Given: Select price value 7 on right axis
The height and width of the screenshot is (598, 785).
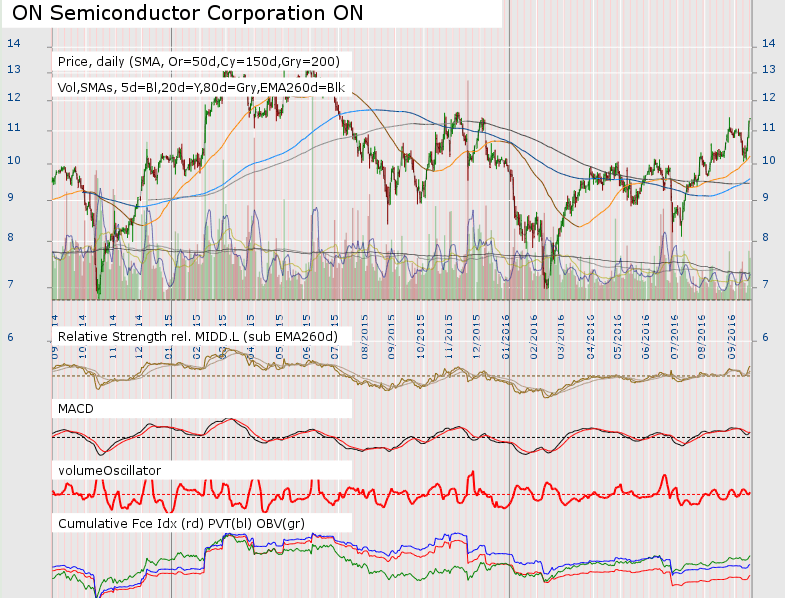Looking at the screenshot, I should click(x=765, y=284).
